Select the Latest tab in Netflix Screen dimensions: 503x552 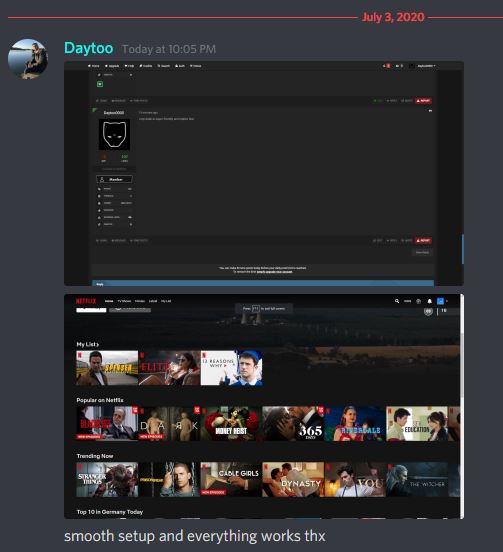pos(153,301)
